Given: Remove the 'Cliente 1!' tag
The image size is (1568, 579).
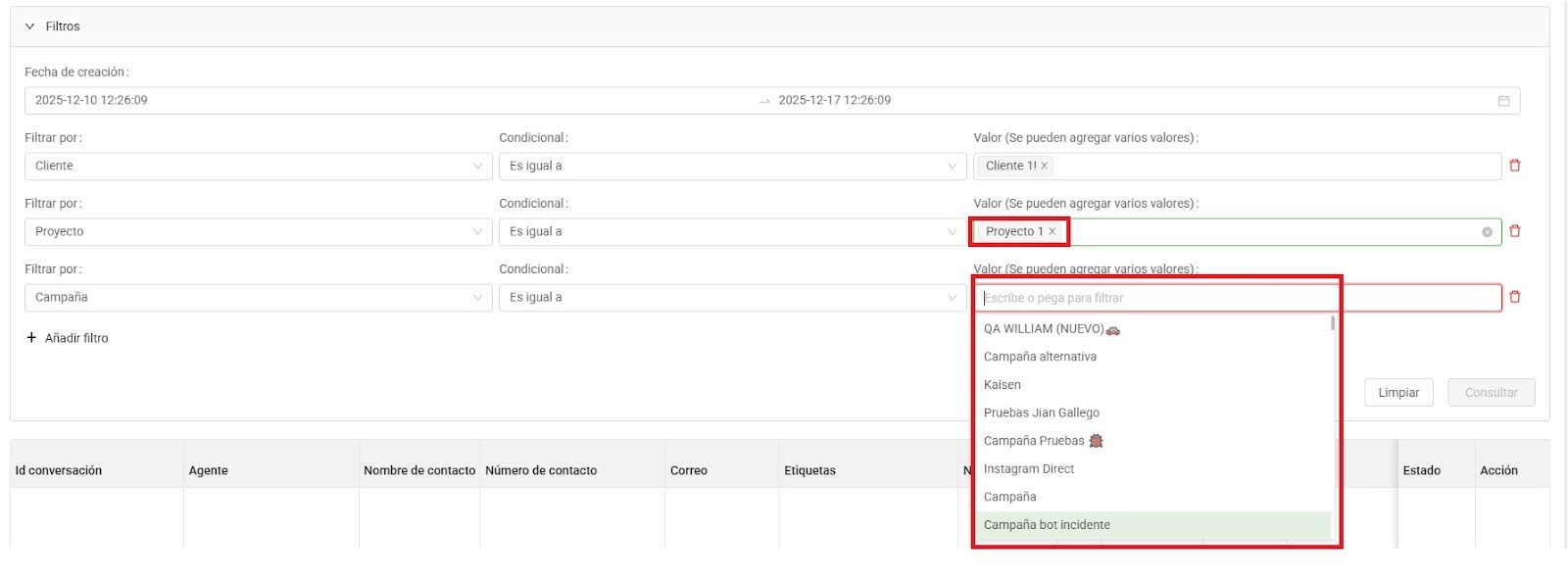Looking at the screenshot, I should pos(1045,166).
